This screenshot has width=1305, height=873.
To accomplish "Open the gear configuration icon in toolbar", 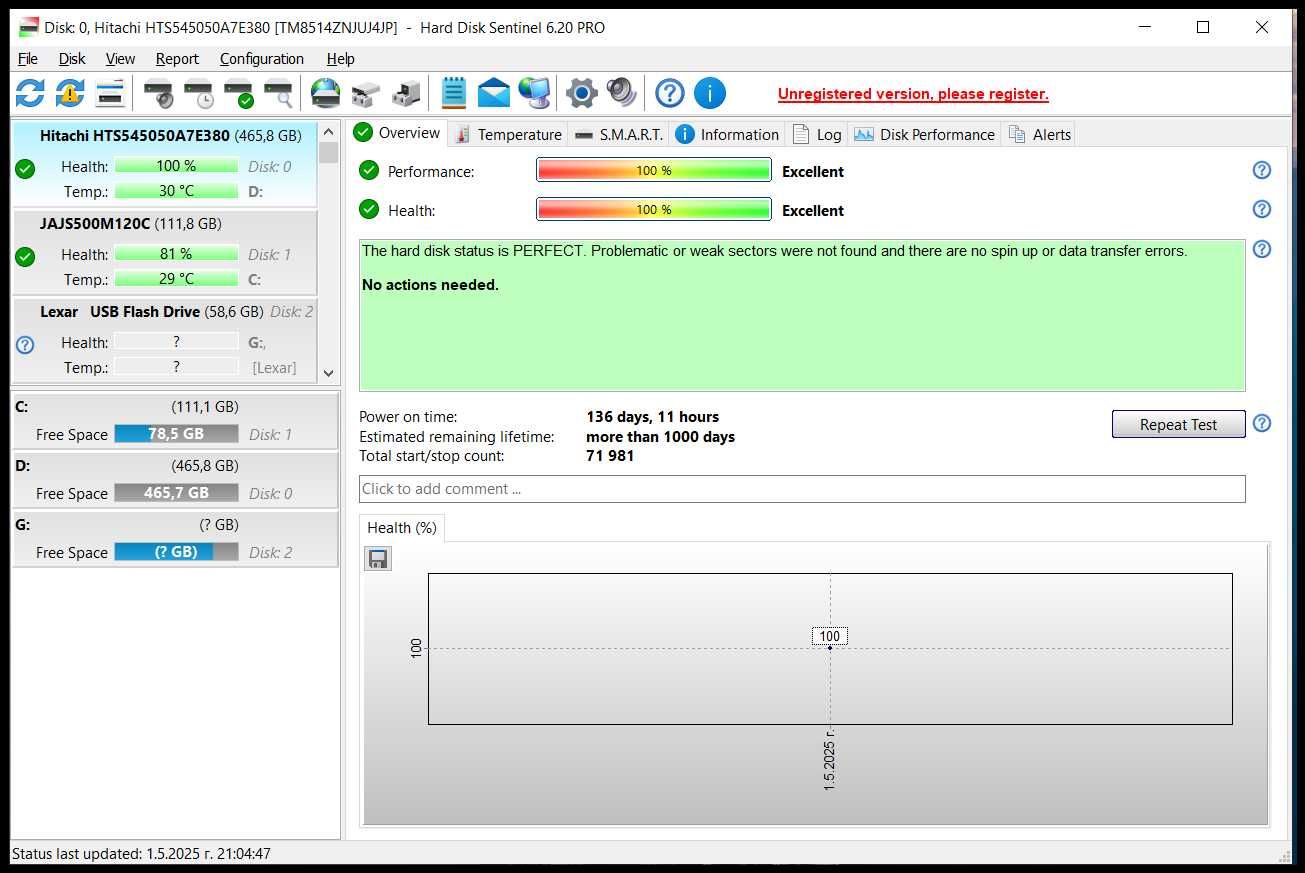I will [581, 94].
